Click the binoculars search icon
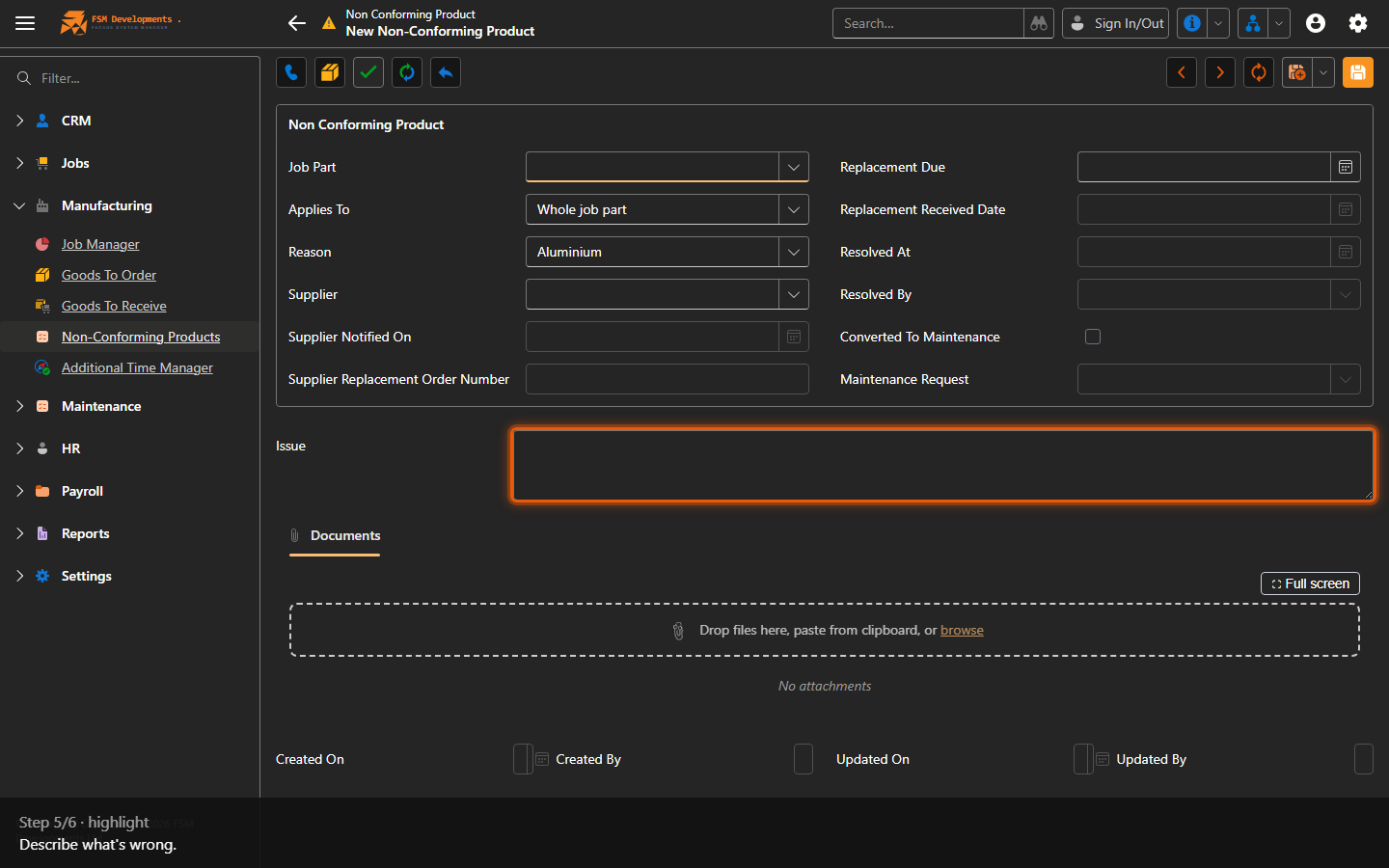 coord(1039,23)
